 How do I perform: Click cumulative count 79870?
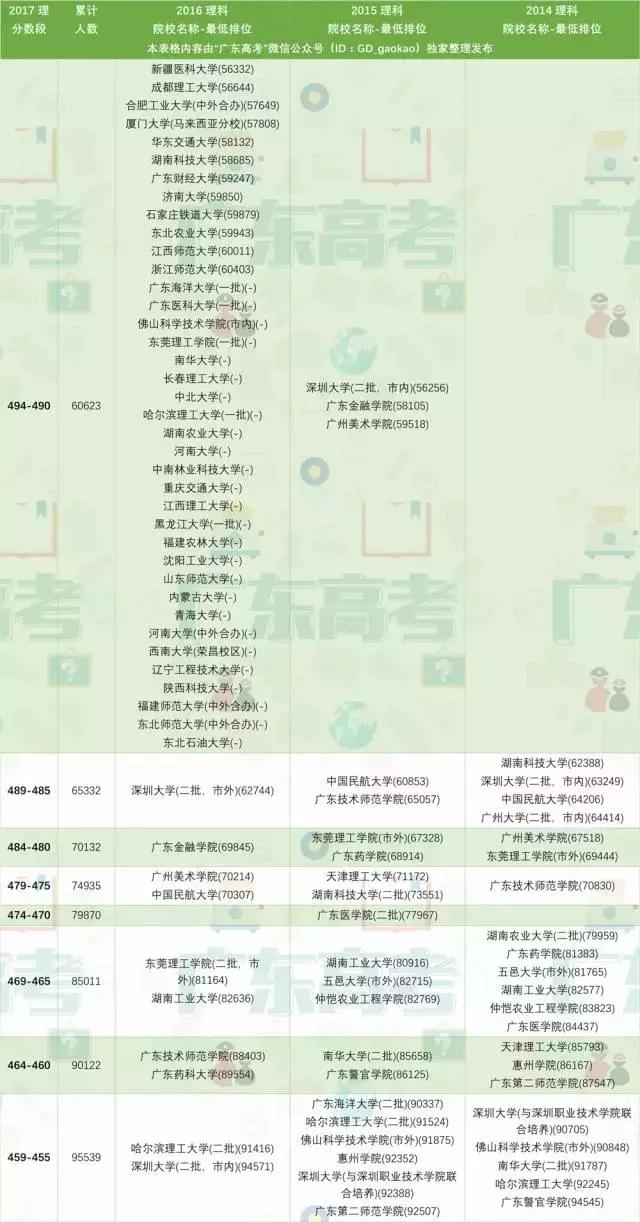[86, 914]
